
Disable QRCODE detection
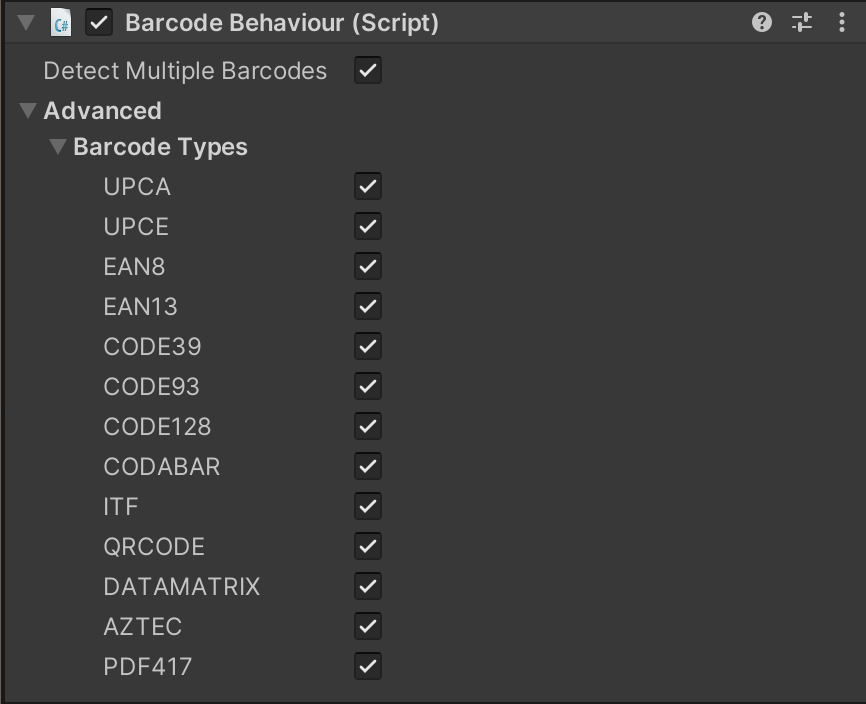[367, 546]
